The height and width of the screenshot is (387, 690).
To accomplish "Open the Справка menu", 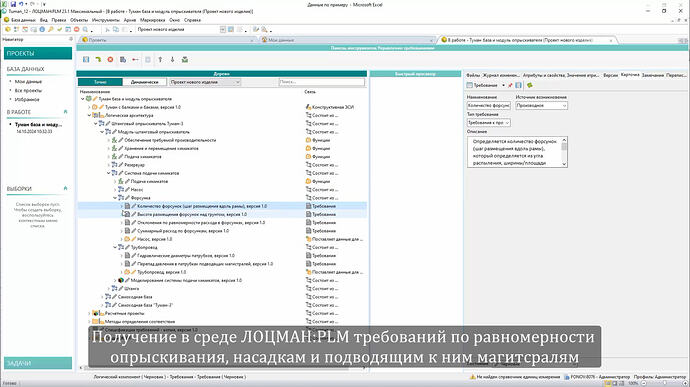I will point(192,20).
